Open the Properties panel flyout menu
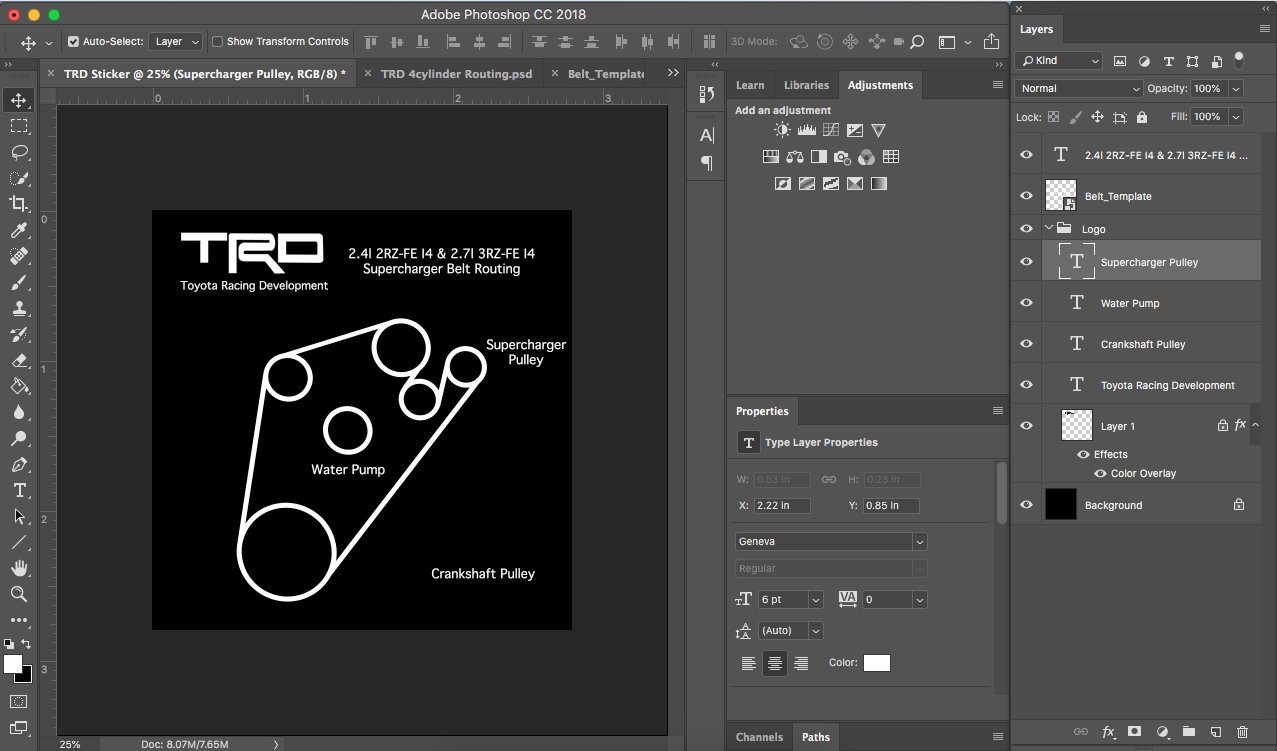 tap(997, 411)
